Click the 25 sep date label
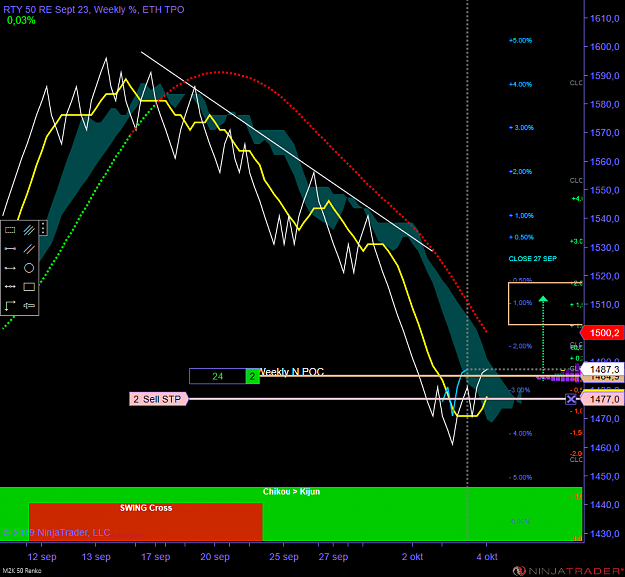 [x=284, y=557]
